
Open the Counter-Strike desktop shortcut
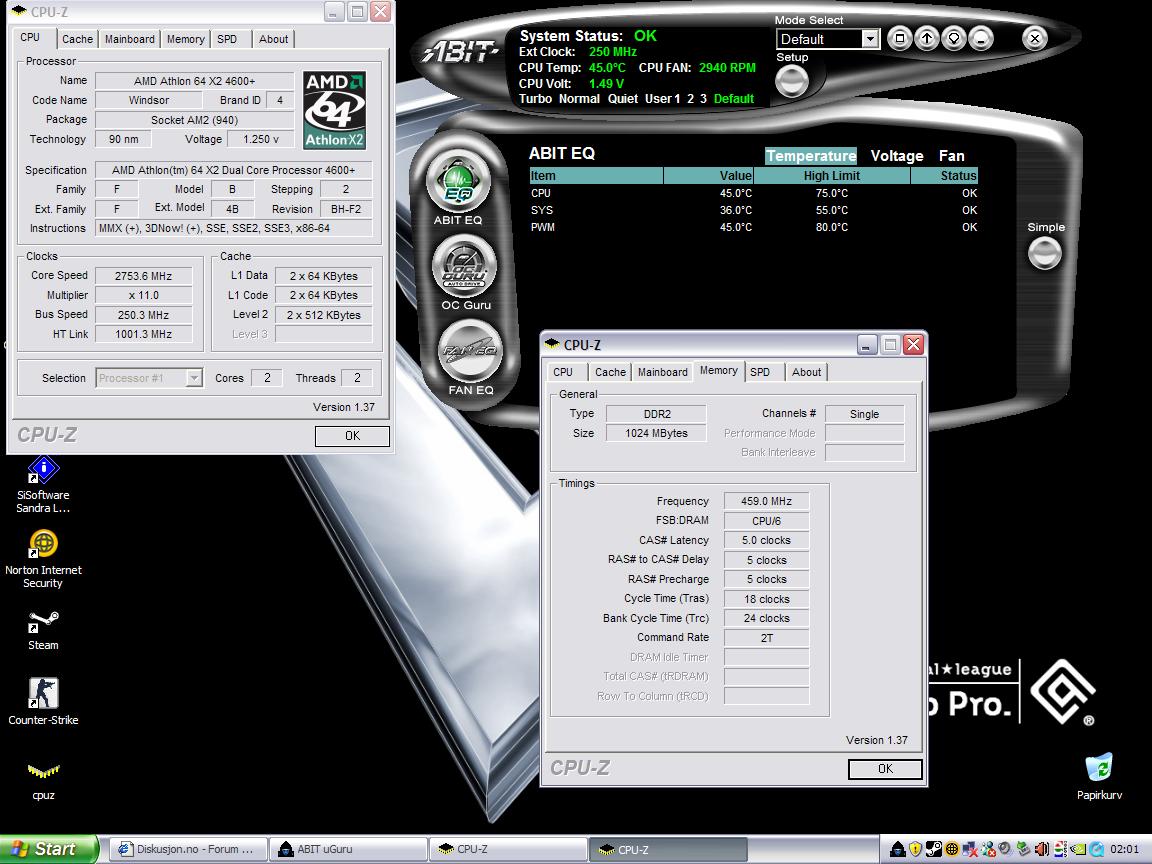click(x=43, y=702)
